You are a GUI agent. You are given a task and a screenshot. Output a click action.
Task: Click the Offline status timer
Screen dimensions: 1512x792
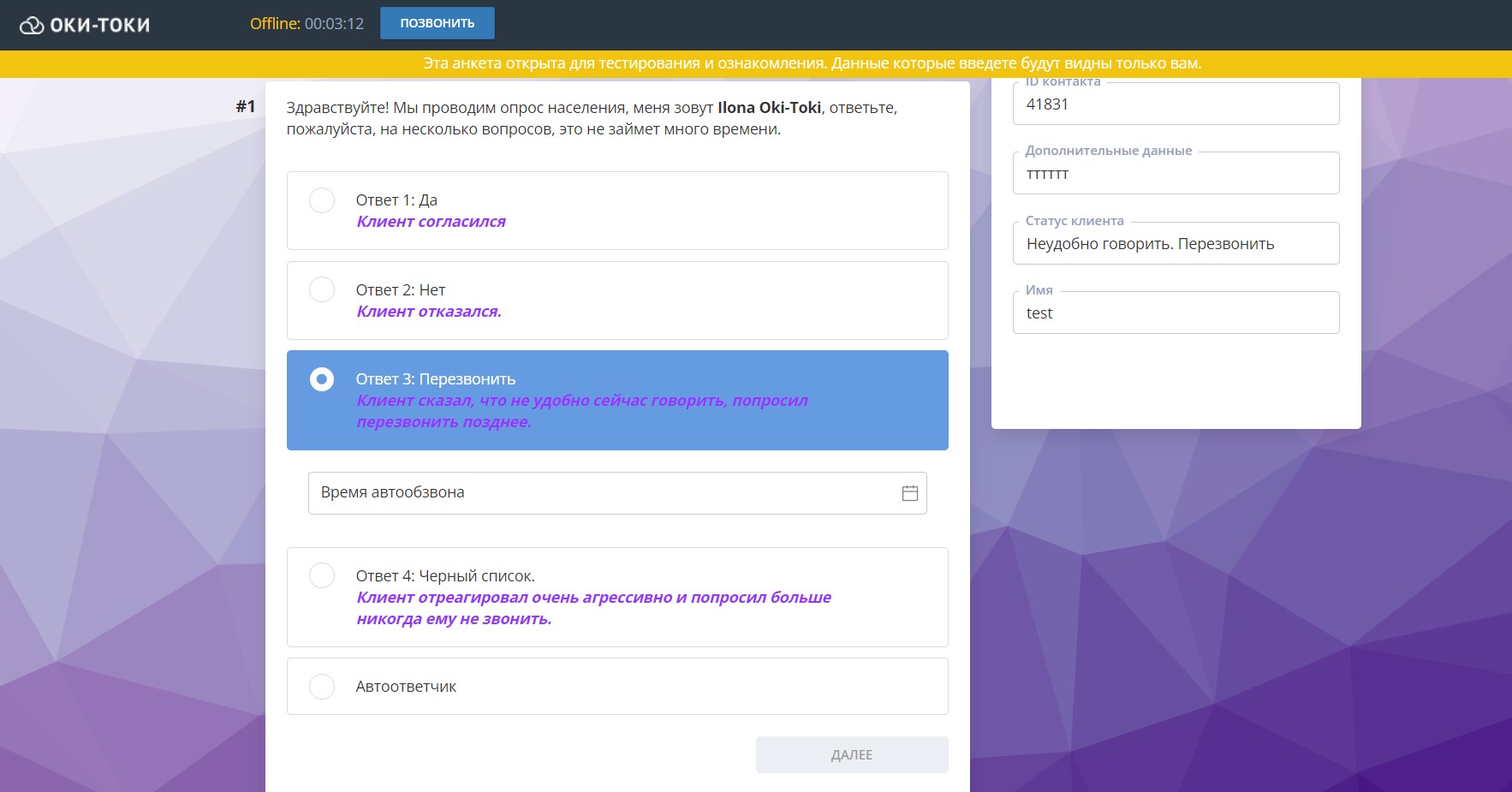click(307, 24)
